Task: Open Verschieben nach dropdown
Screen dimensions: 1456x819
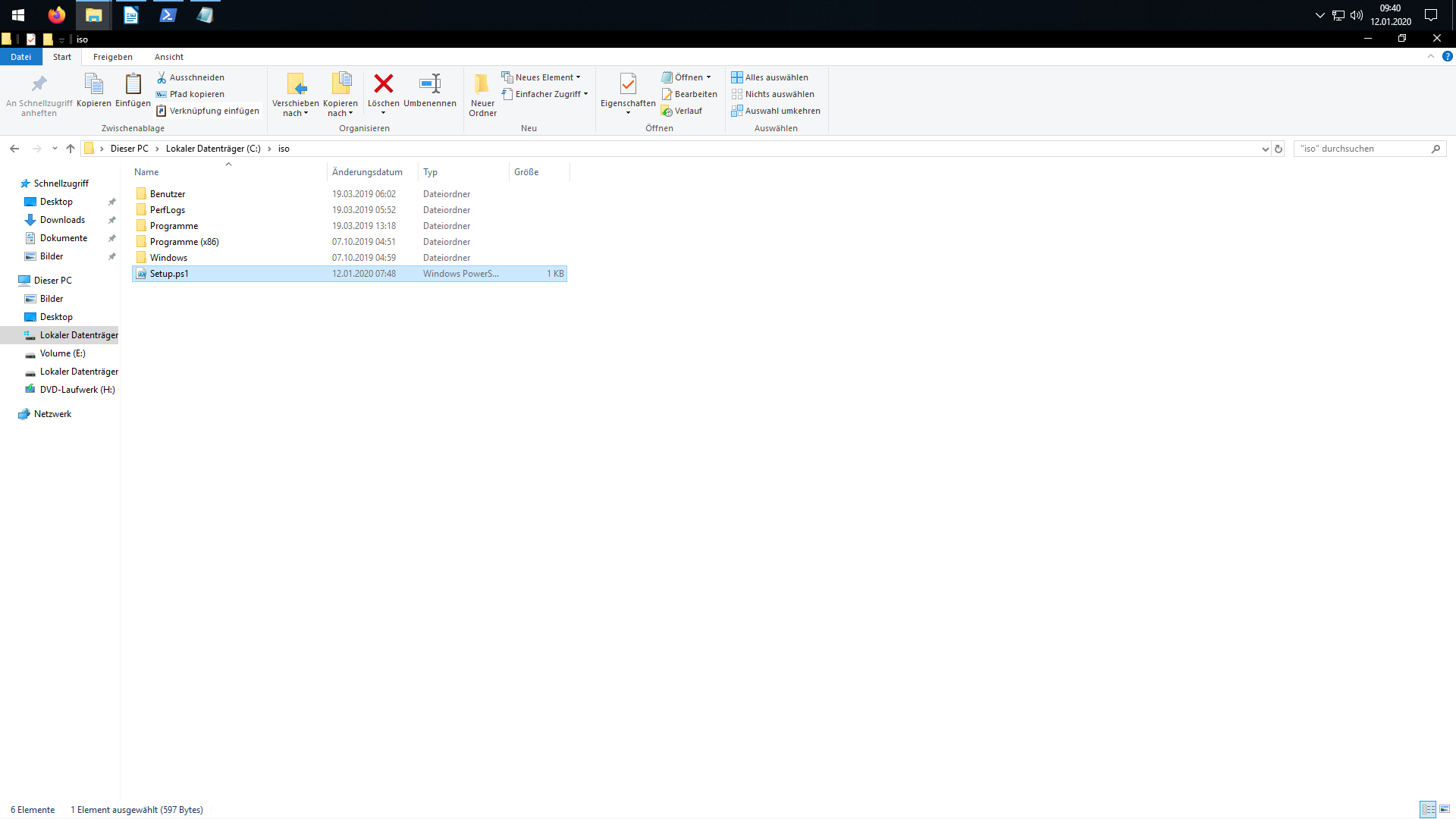Action: point(296,95)
